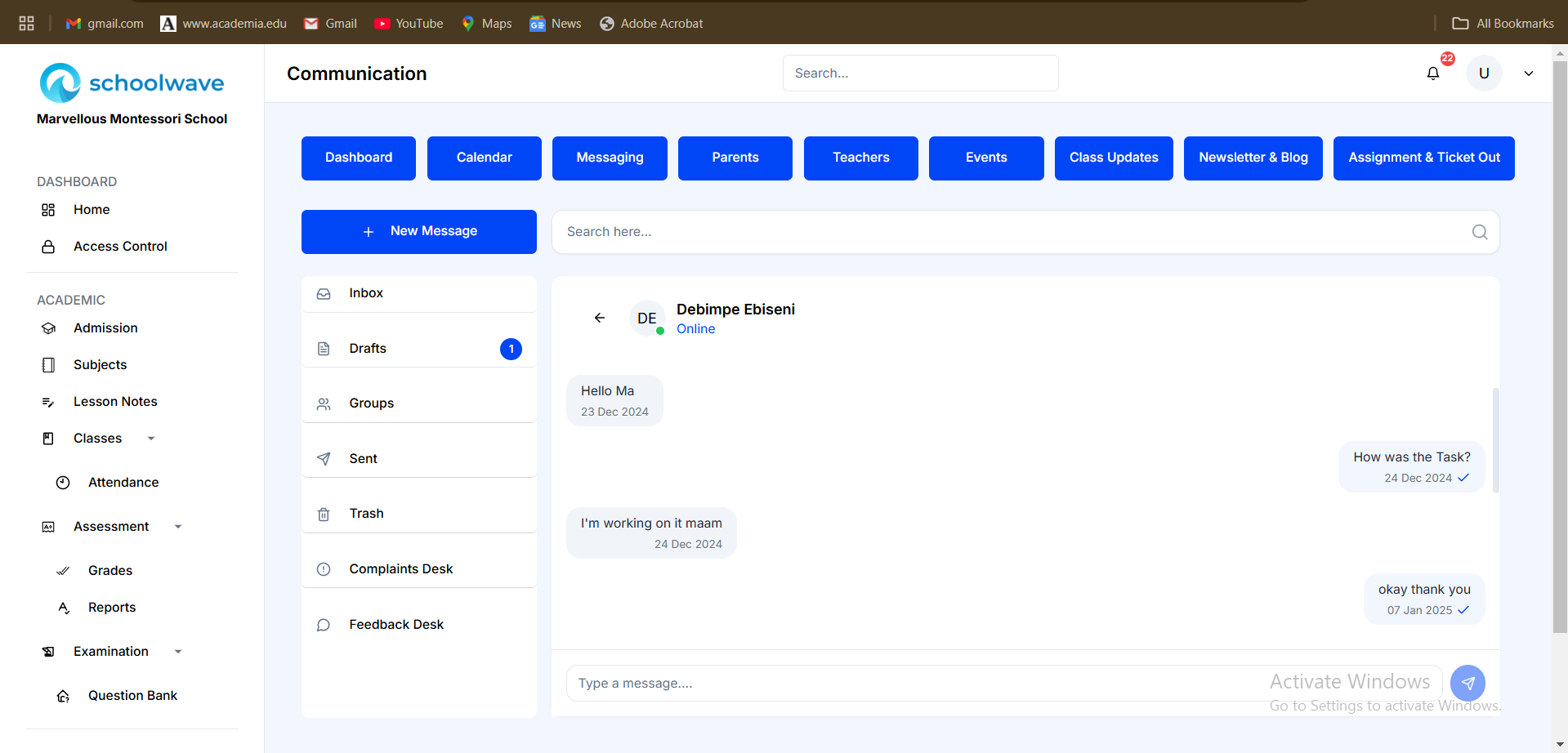This screenshot has height=753, width=1568.
Task: Click the Subjects book icon
Action: pos(48,365)
